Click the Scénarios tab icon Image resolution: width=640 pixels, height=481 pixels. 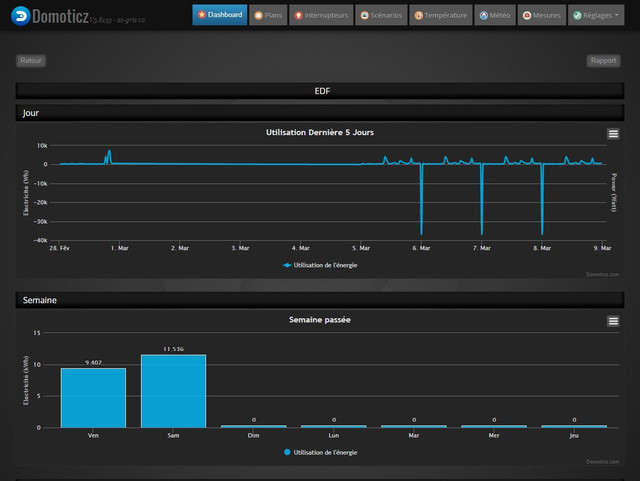364,16
